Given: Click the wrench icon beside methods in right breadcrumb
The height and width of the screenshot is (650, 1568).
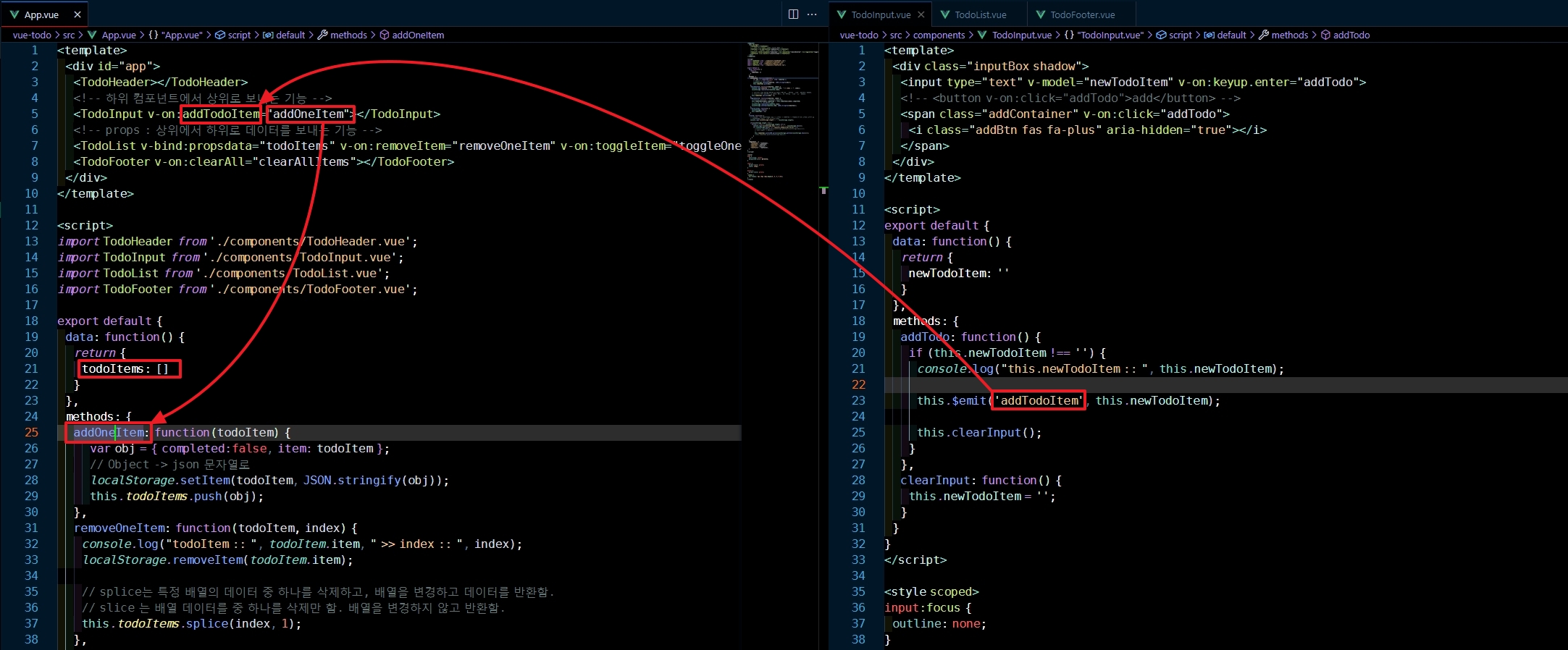Looking at the screenshot, I should 1264,35.
